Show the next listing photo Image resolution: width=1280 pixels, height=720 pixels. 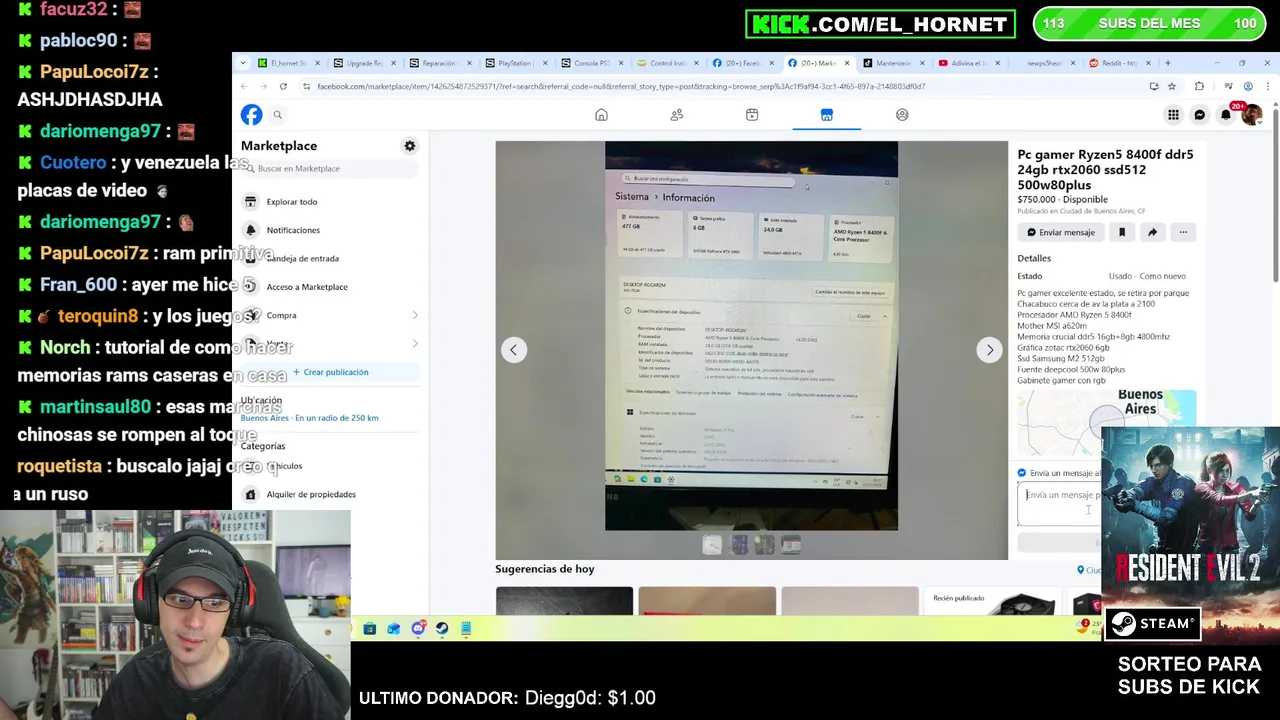990,350
